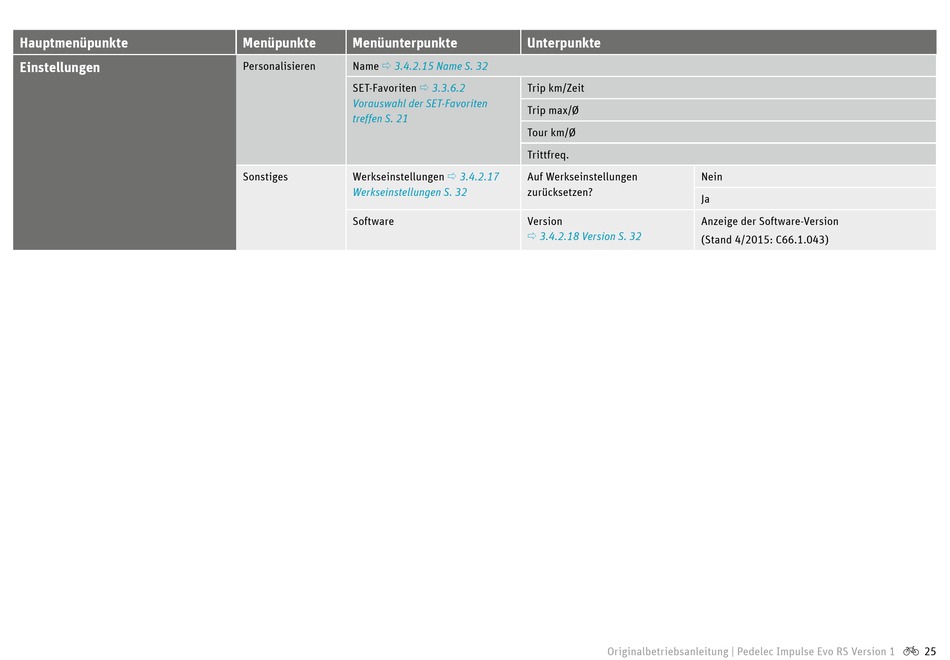Click the Personalisieren menu cell
This screenshot has width=950, height=660.
tap(279, 66)
